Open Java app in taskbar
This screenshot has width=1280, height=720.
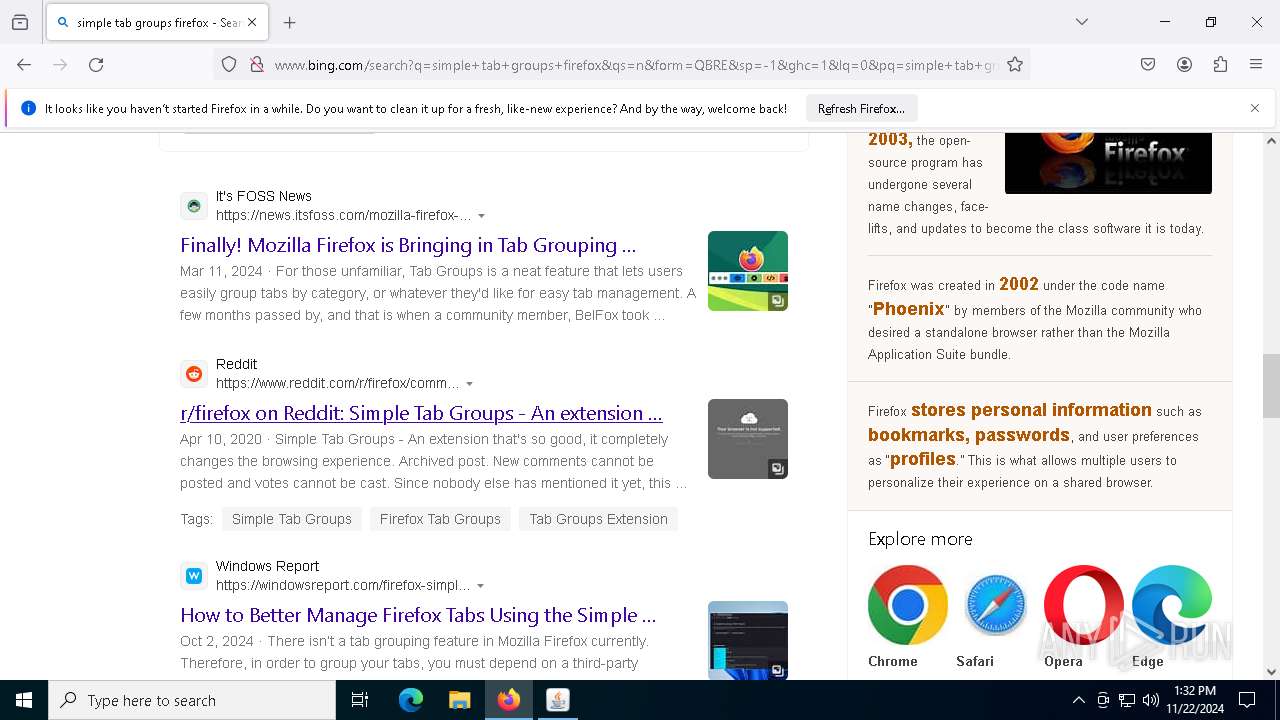click(x=558, y=700)
